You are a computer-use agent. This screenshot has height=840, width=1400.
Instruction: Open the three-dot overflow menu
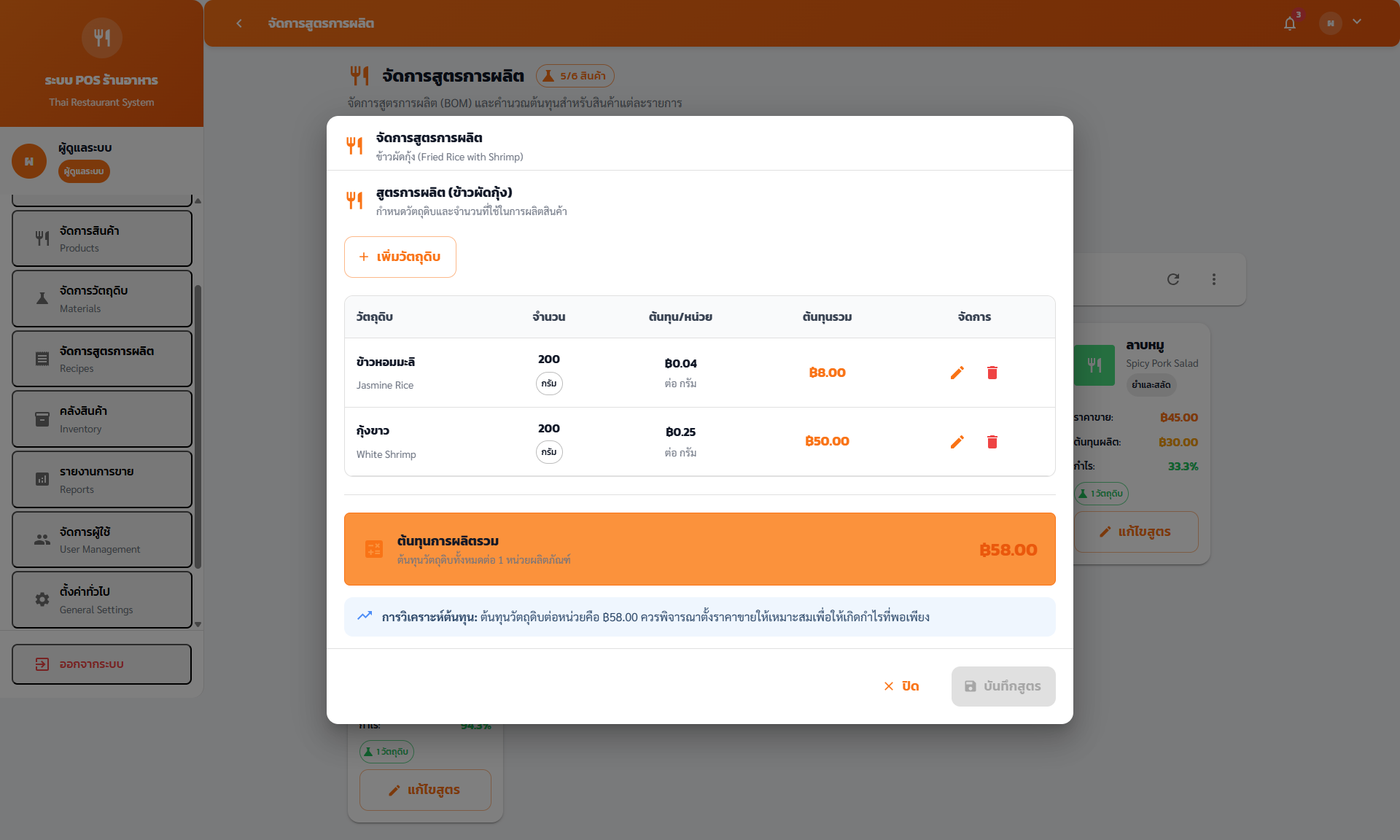(x=1214, y=279)
